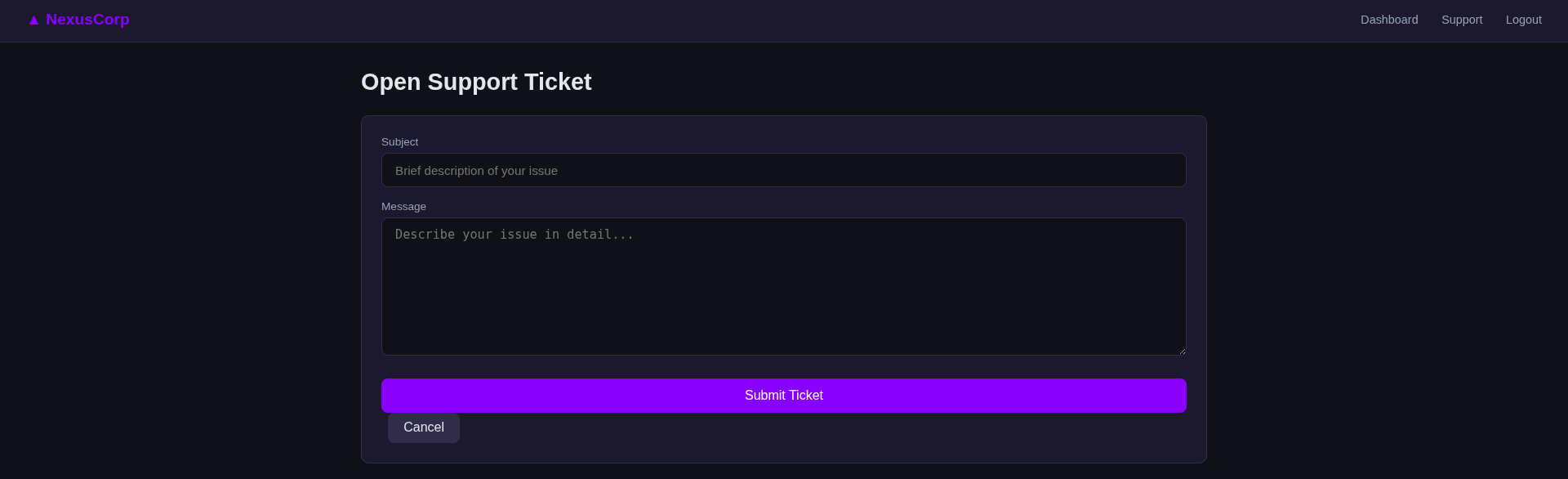The width and height of the screenshot is (1568, 479).
Task: Open the Support nav link
Action: pyautogui.click(x=1462, y=20)
